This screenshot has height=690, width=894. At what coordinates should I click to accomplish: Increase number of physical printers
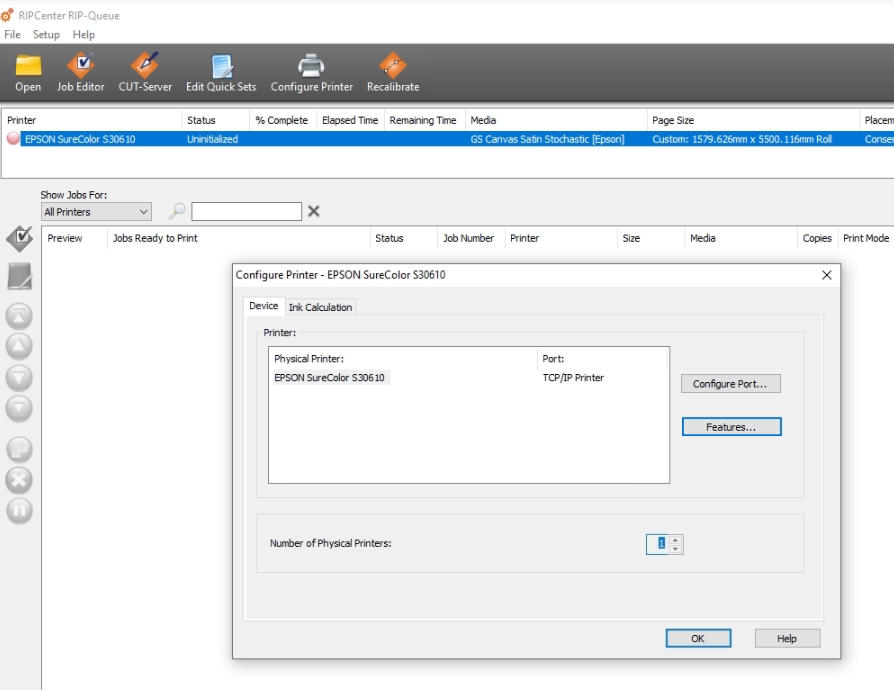[x=675, y=539]
